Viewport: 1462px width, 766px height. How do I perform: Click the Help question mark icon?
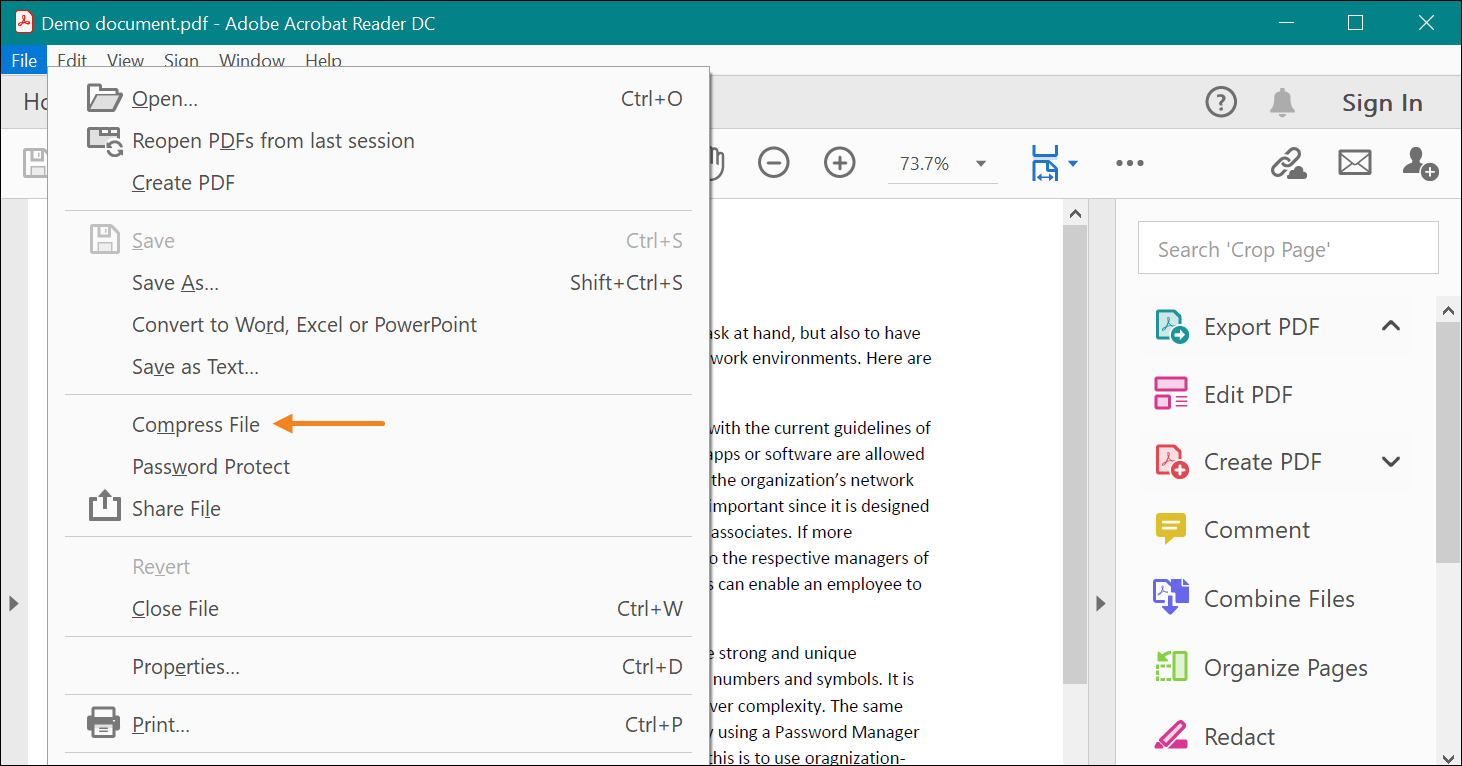click(x=1221, y=102)
